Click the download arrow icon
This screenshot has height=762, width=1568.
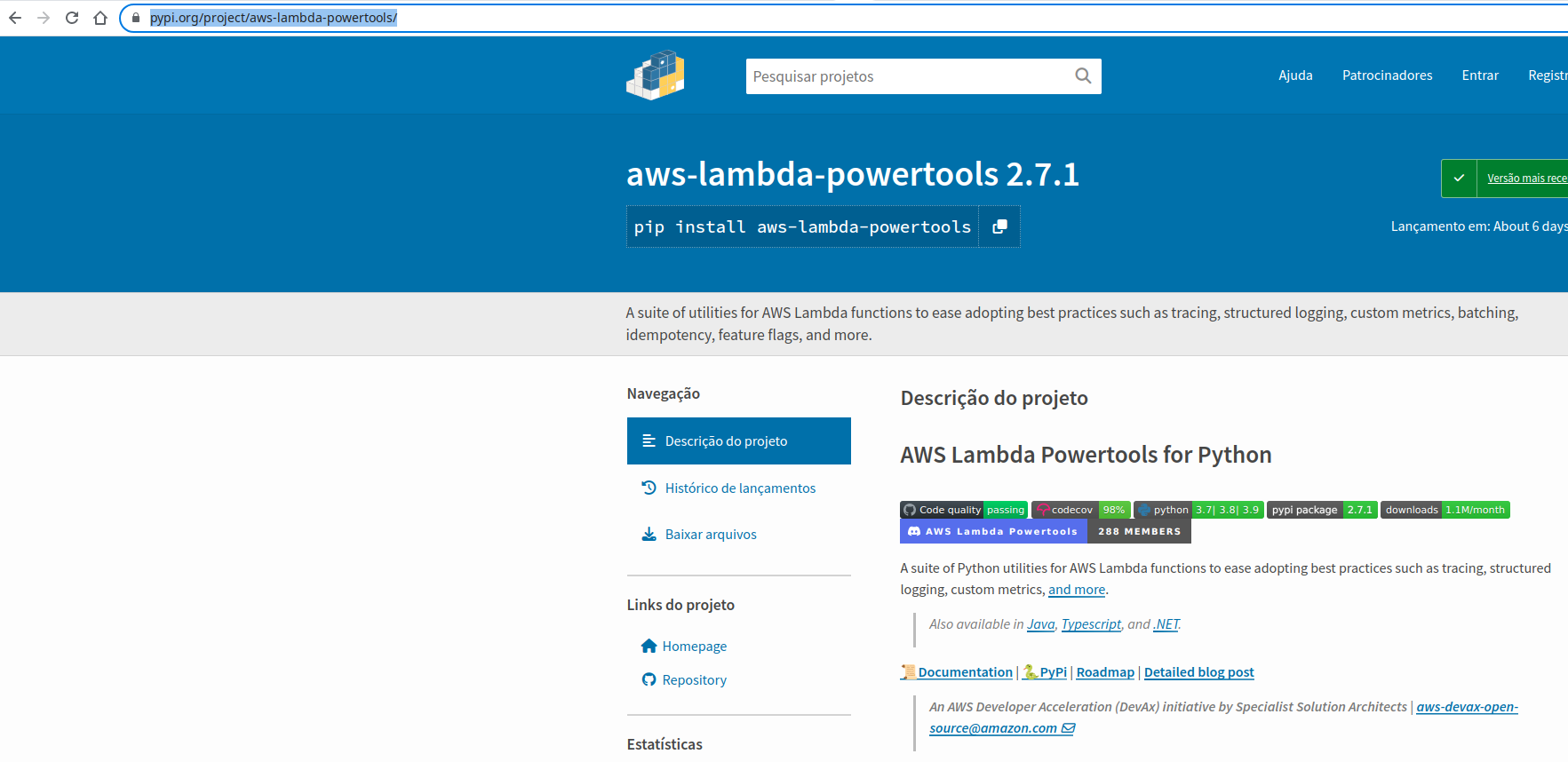[x=649, y=534]
